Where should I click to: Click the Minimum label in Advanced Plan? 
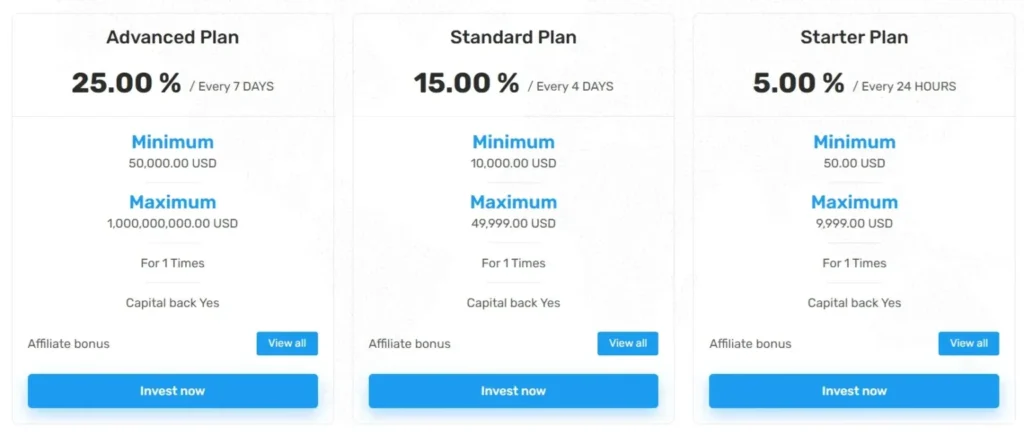[x=172, y=142]
